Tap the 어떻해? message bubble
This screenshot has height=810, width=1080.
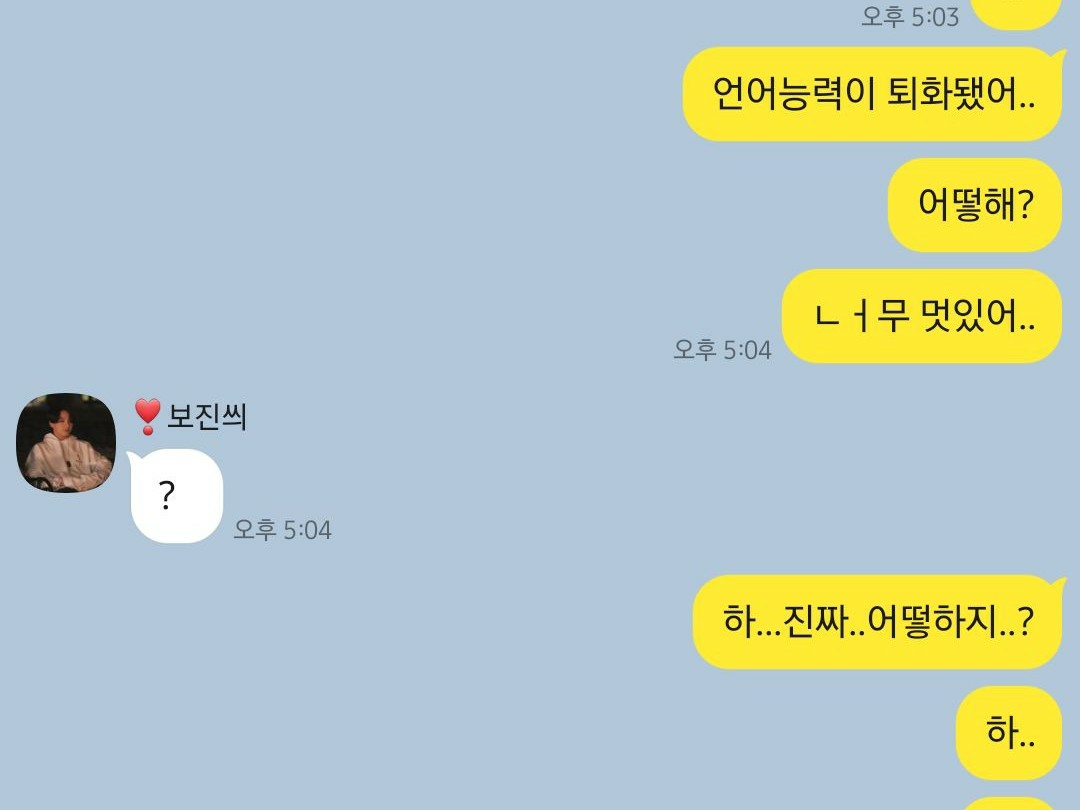pos(975,205)
